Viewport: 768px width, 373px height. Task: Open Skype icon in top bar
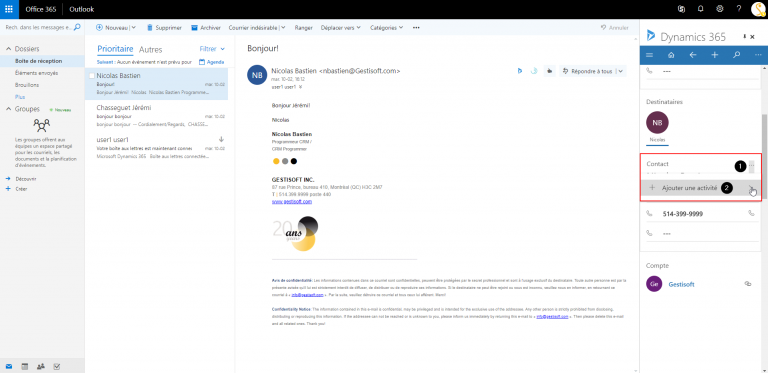click(681, 9)
